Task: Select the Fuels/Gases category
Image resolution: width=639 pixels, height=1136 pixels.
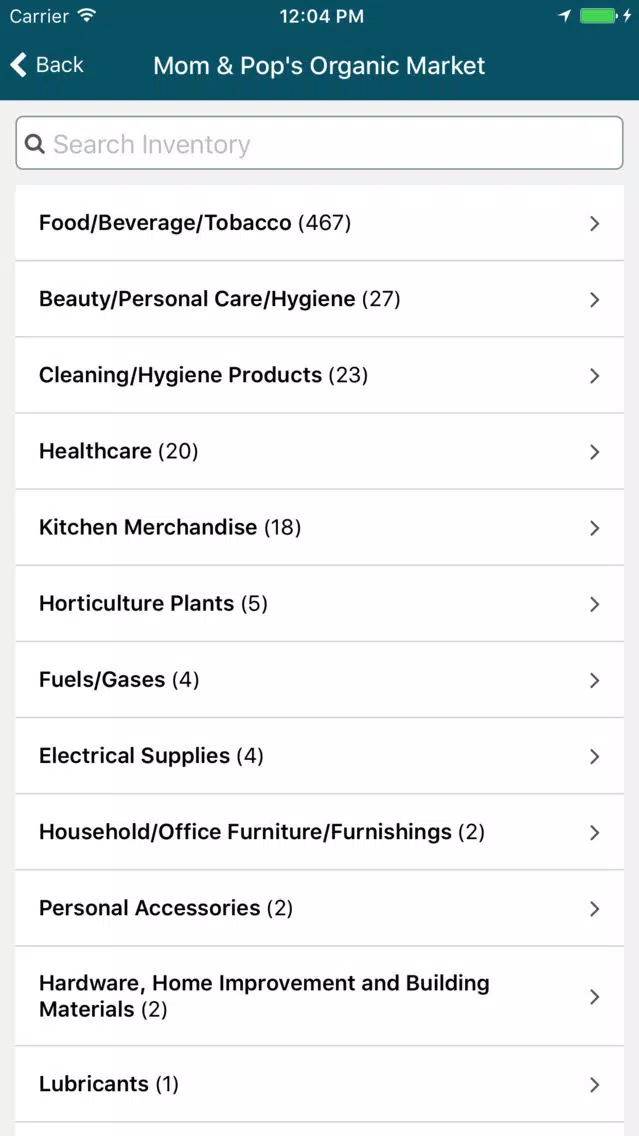Action: [320, 680]
